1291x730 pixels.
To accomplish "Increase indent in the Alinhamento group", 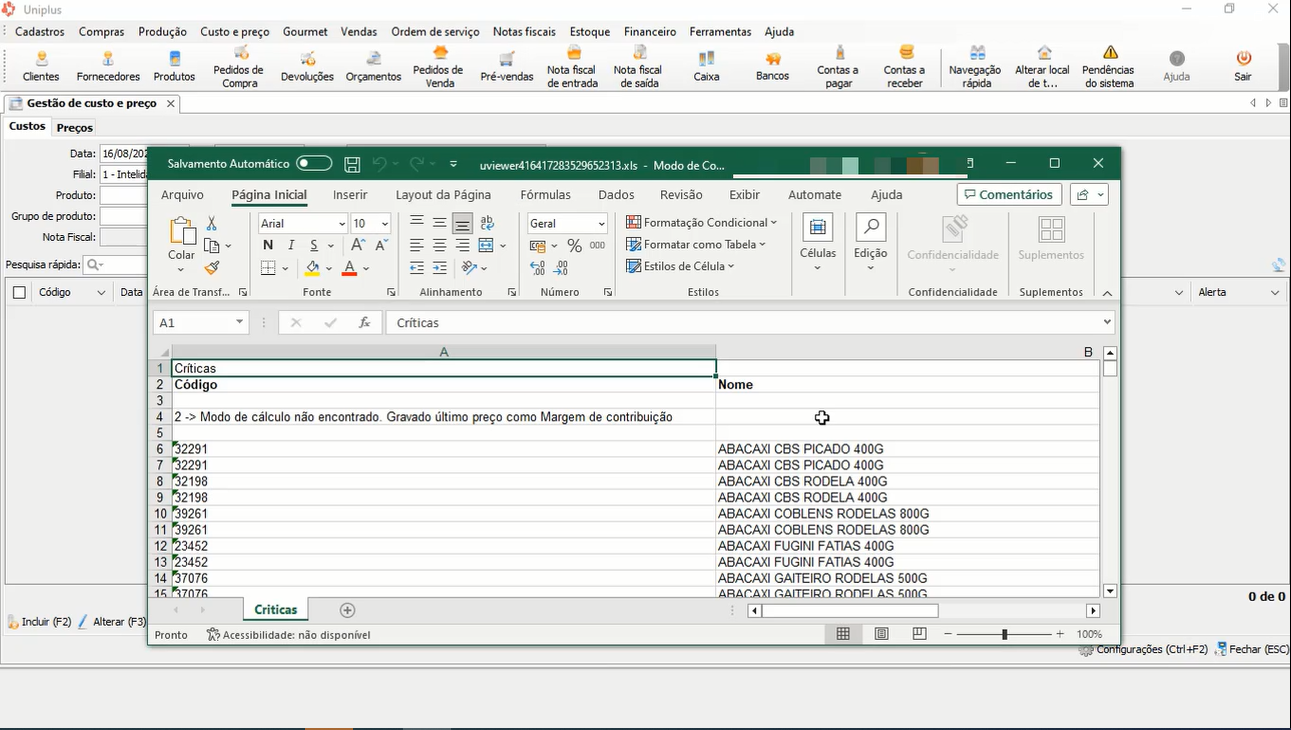I will 439,268.
